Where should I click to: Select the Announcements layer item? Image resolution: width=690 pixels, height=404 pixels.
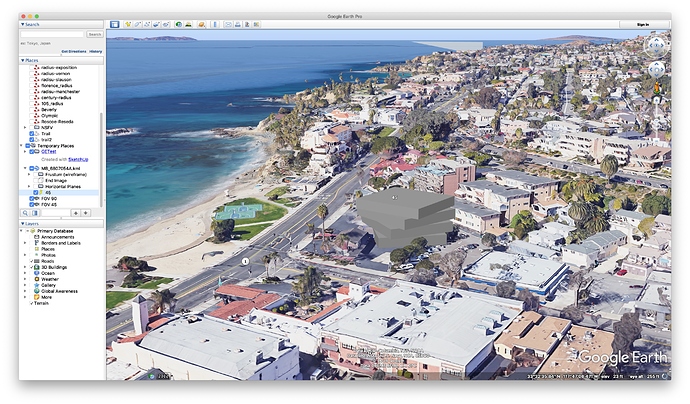coord(58,237)
